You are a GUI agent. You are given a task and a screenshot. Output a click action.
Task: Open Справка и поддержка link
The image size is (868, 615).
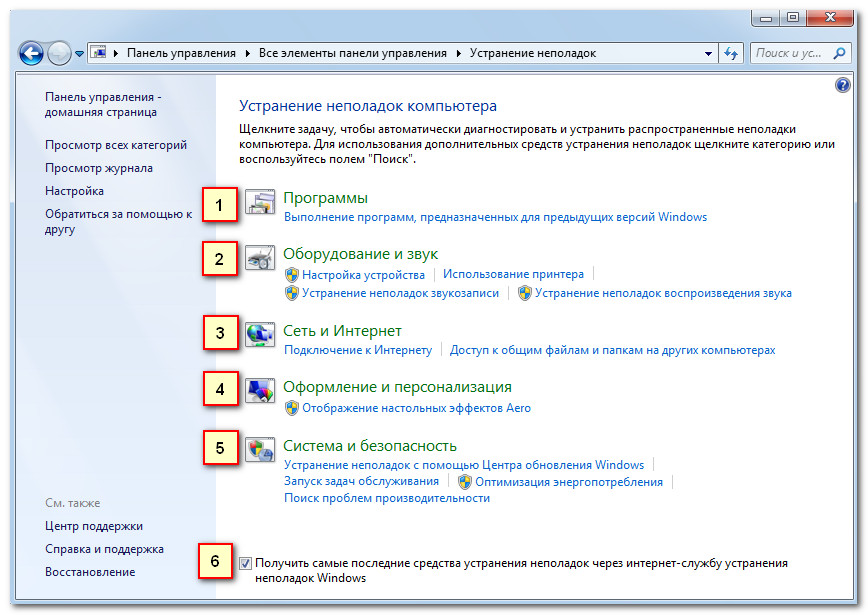[x=104, y=549]
